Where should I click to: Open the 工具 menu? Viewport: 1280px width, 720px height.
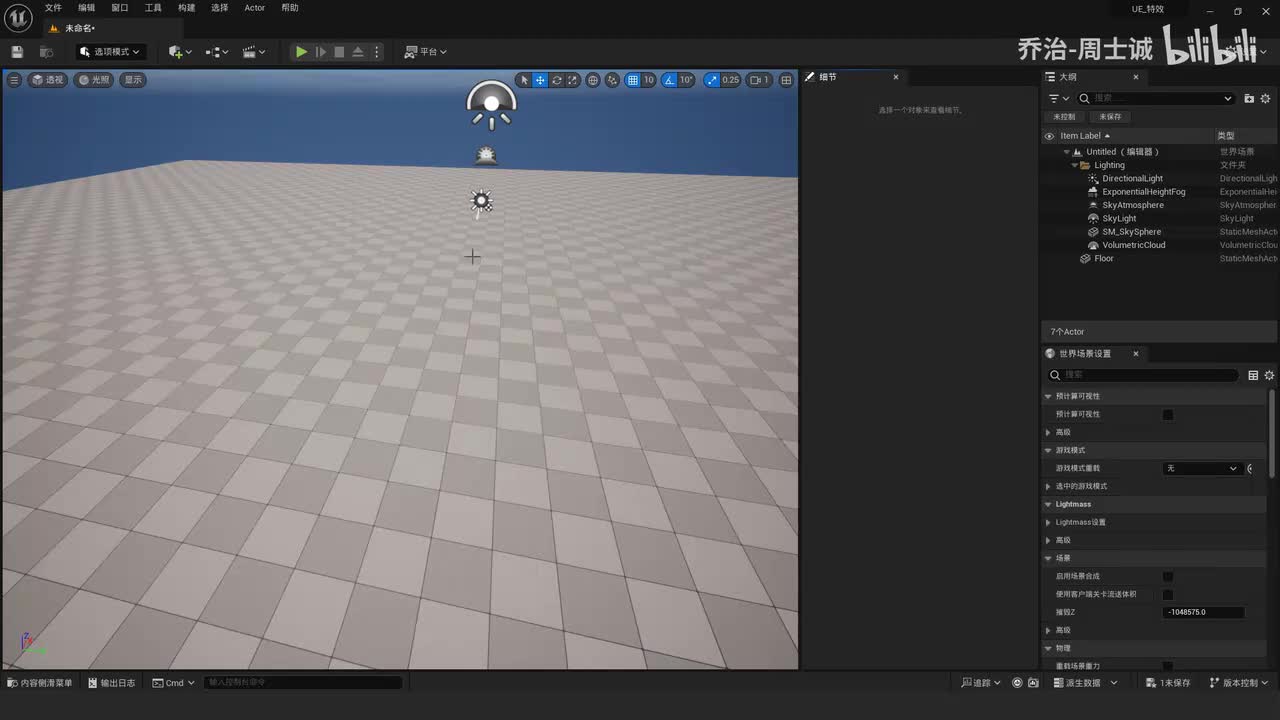pyautogui.click(x=153, y=8)
